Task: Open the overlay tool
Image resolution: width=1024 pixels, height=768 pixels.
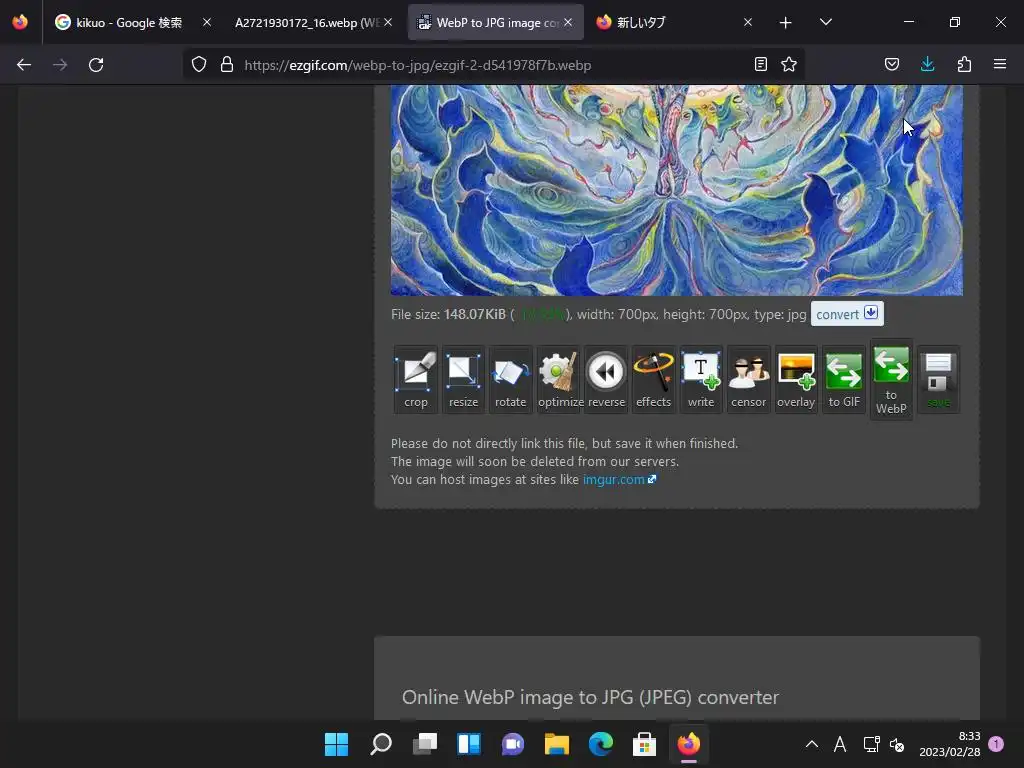Action: [x=796, y=380]
